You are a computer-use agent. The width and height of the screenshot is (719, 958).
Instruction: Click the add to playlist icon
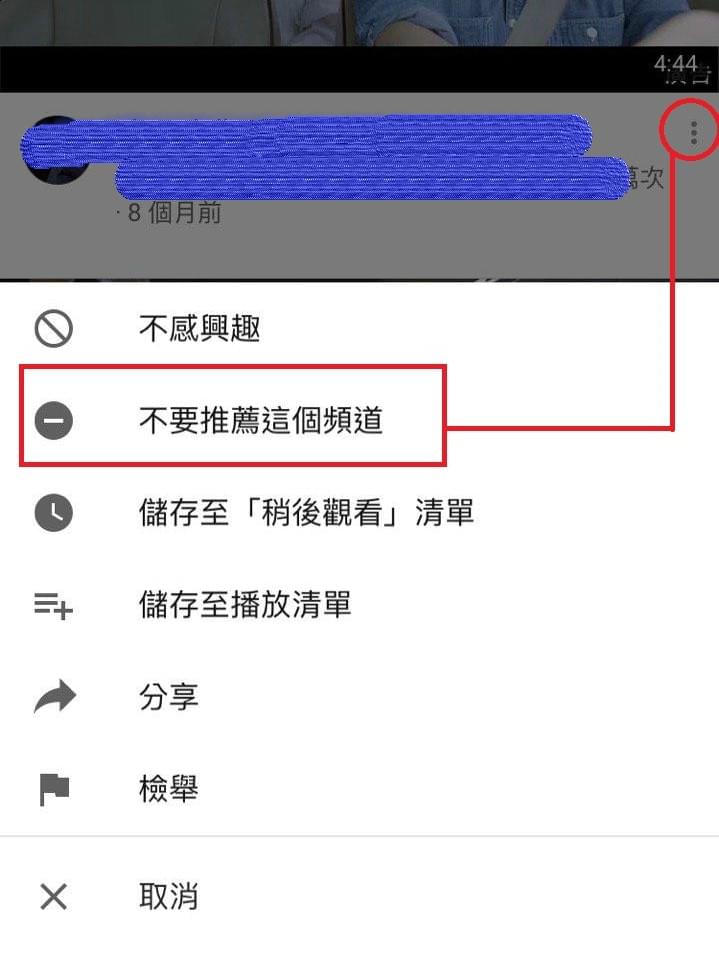click(54, 605)
